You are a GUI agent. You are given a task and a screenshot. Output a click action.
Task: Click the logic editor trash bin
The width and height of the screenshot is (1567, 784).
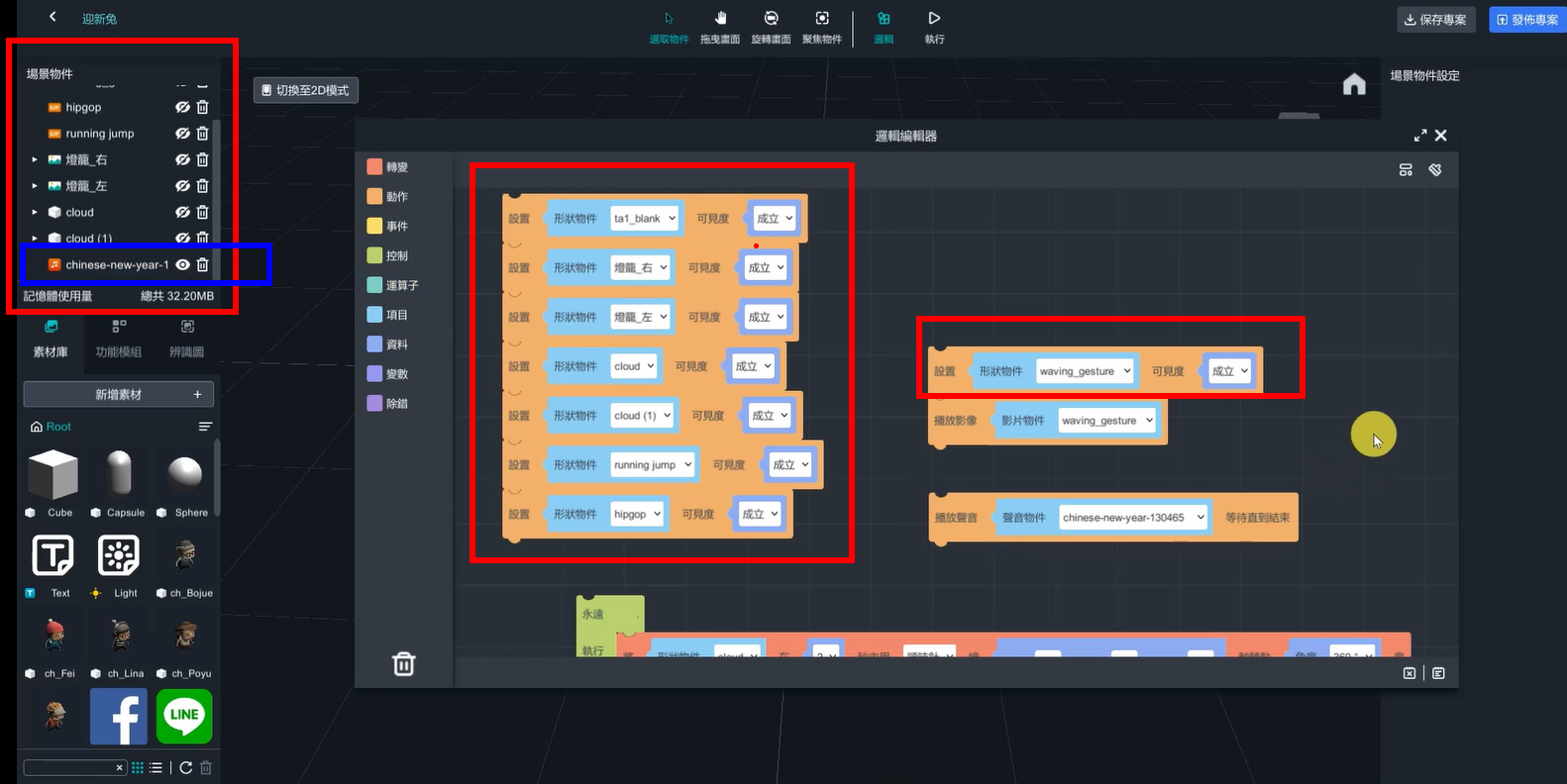point(404,663)
